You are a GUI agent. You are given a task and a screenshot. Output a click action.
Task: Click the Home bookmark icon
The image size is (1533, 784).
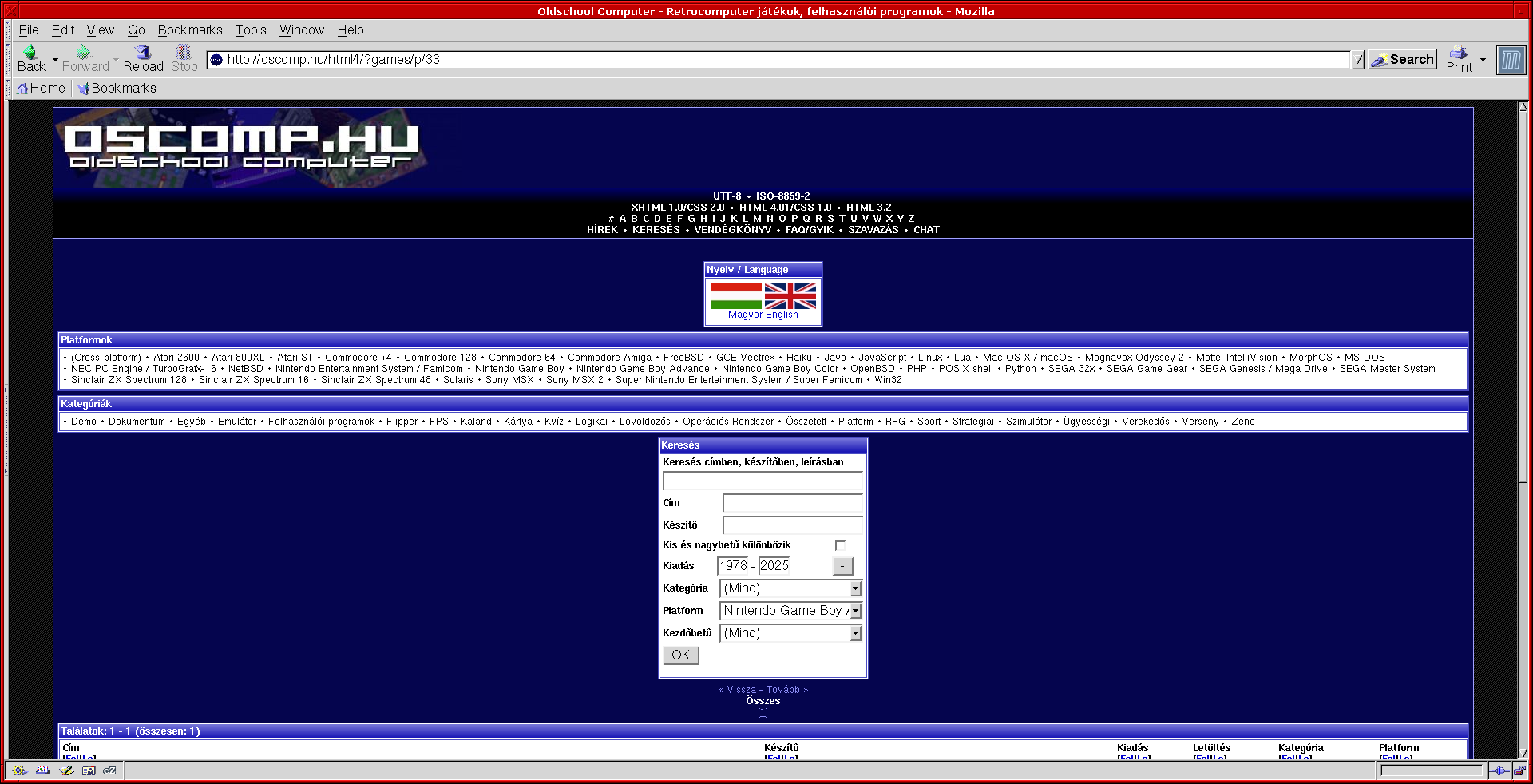coord(22,89)
